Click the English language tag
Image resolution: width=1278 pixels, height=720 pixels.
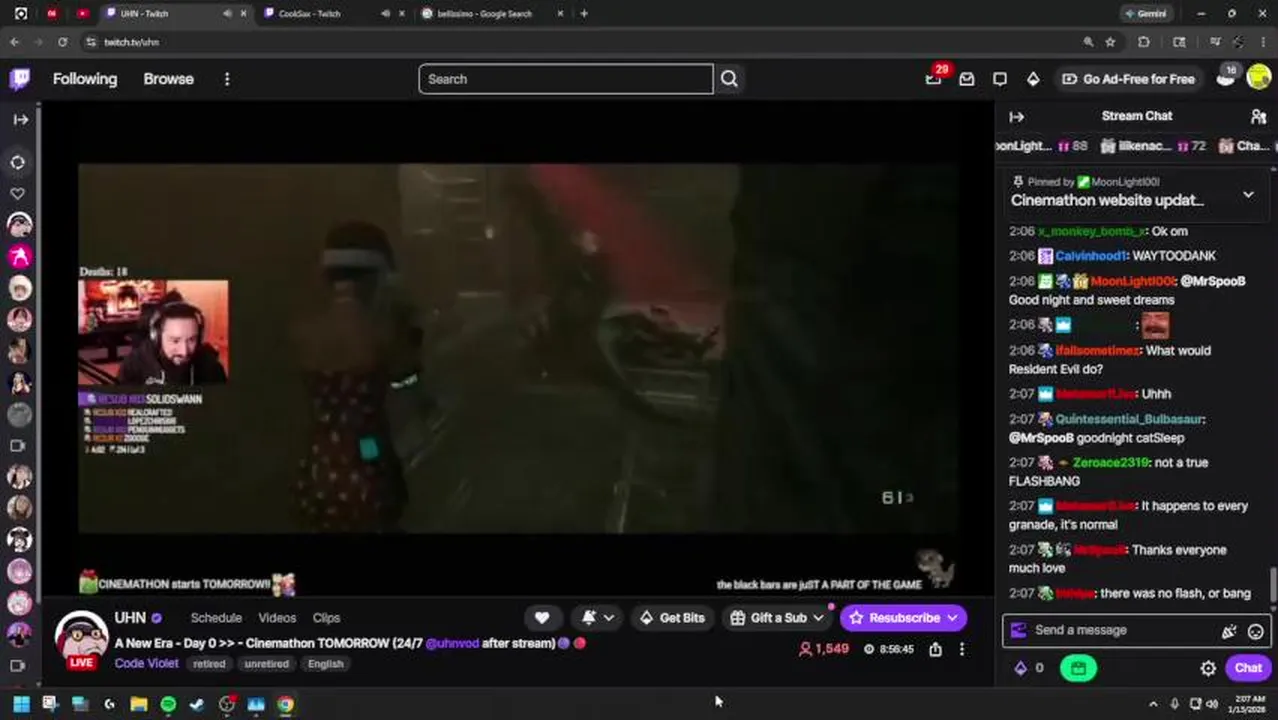pos(325,664)
